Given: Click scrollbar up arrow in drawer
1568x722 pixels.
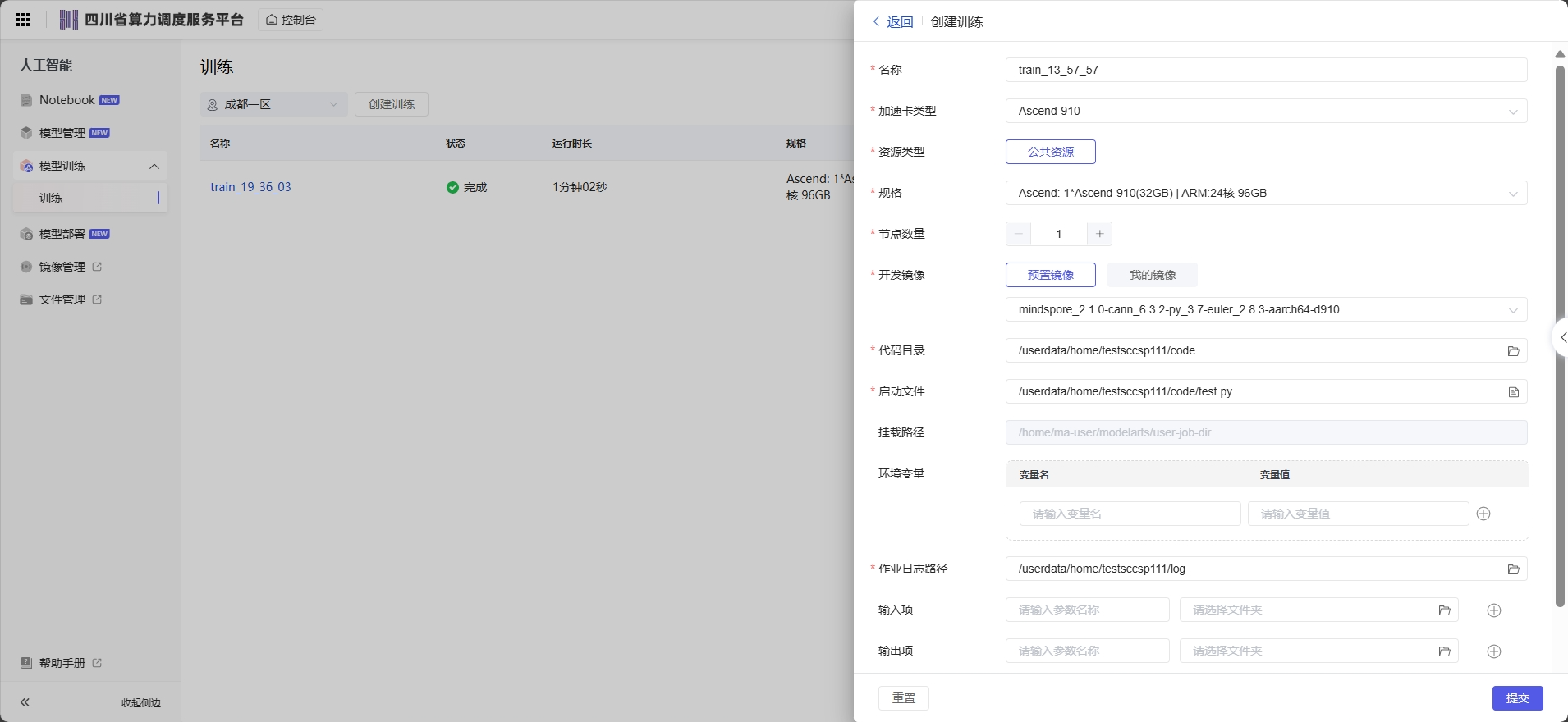Looking at the screenshot, I should 1560,54.
